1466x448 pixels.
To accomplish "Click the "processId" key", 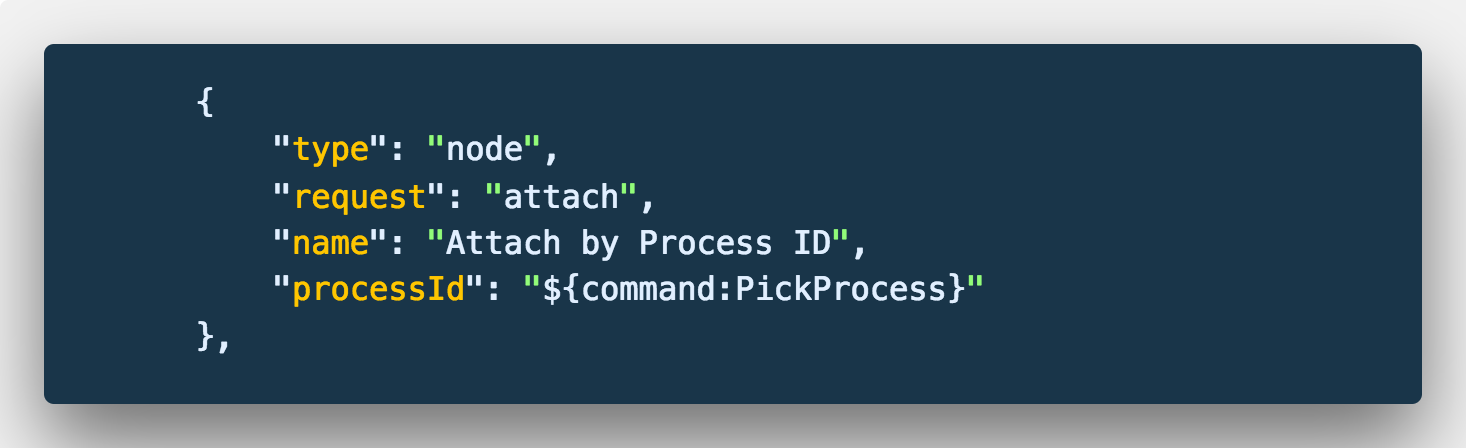I will point(378,291).
